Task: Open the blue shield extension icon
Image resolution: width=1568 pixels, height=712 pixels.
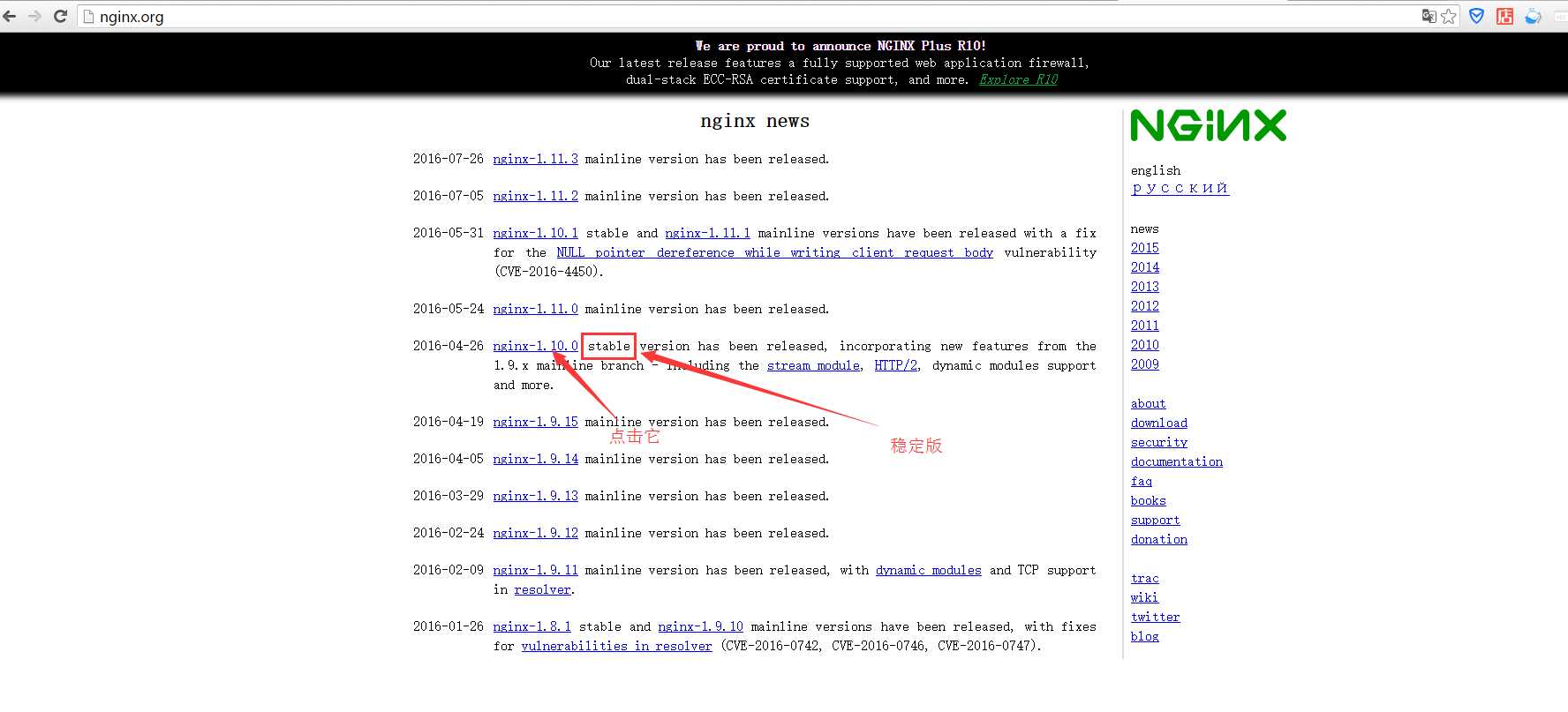Action: (1476, 16)
